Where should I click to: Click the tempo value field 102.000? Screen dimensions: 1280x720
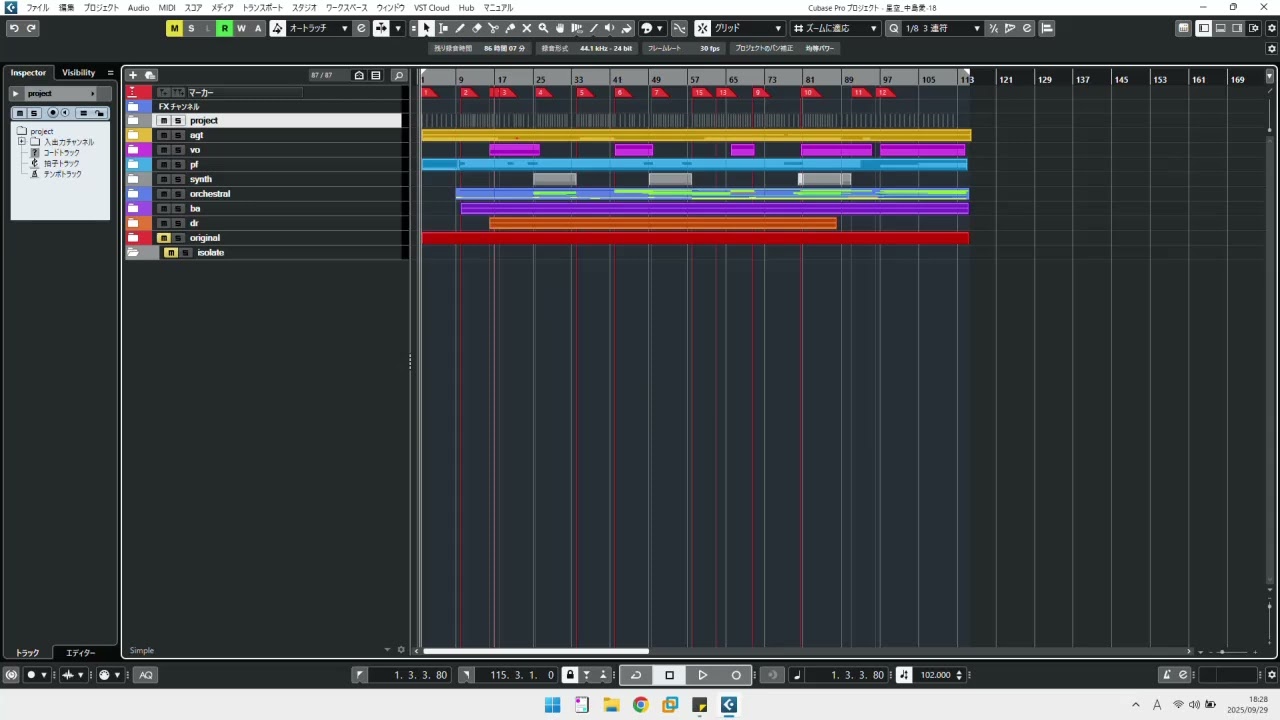[935, 675]
